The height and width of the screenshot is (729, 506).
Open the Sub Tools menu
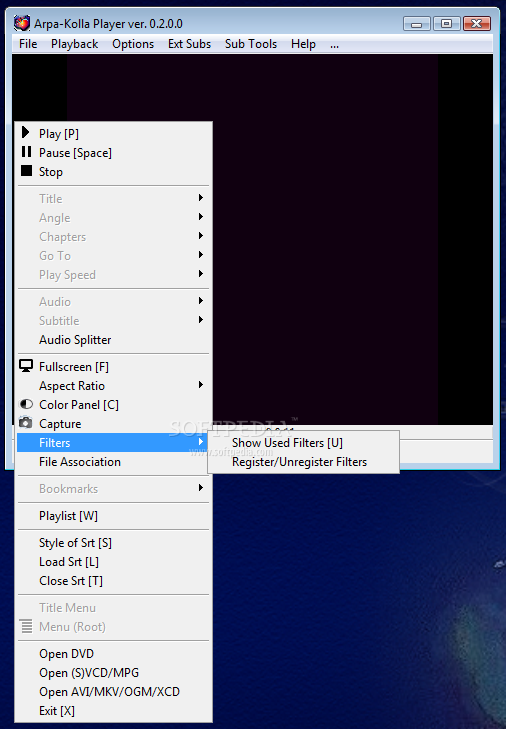tap(251, 44)
